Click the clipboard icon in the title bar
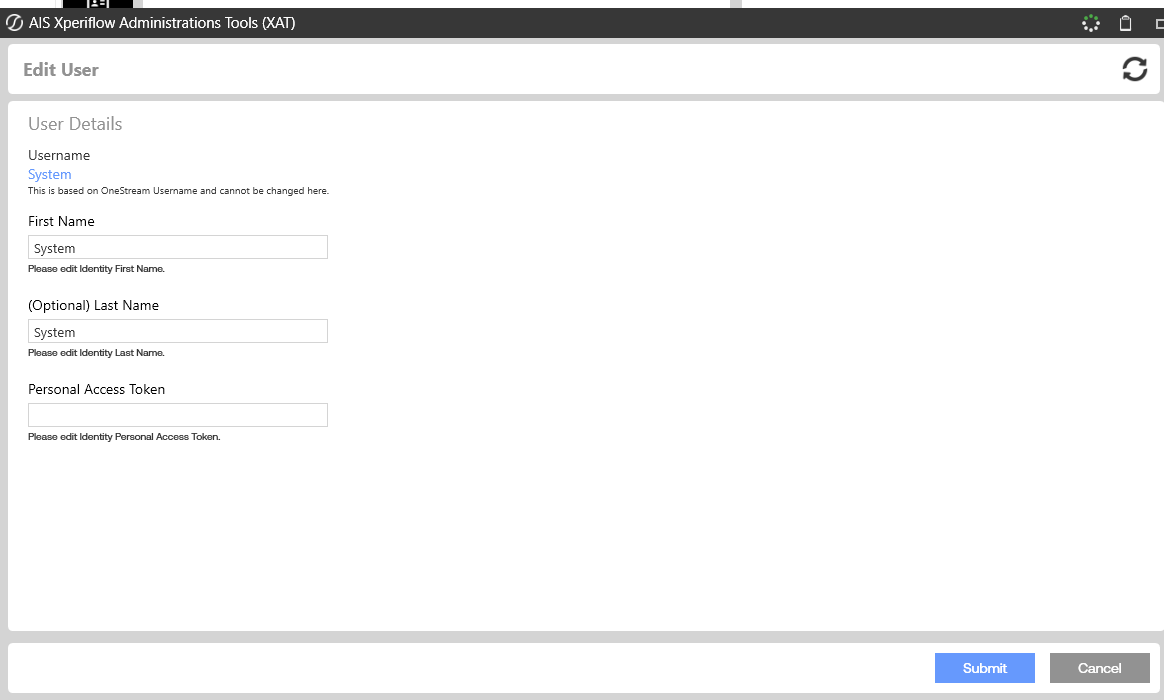Screen dimensions: 1164x700 click(x=1125, y=23)
